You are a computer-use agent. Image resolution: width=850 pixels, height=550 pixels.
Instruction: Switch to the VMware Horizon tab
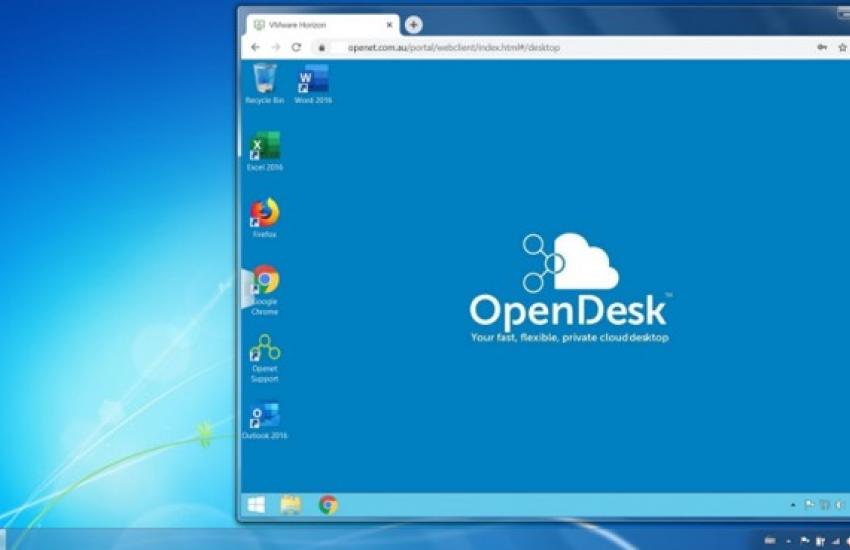322,25
